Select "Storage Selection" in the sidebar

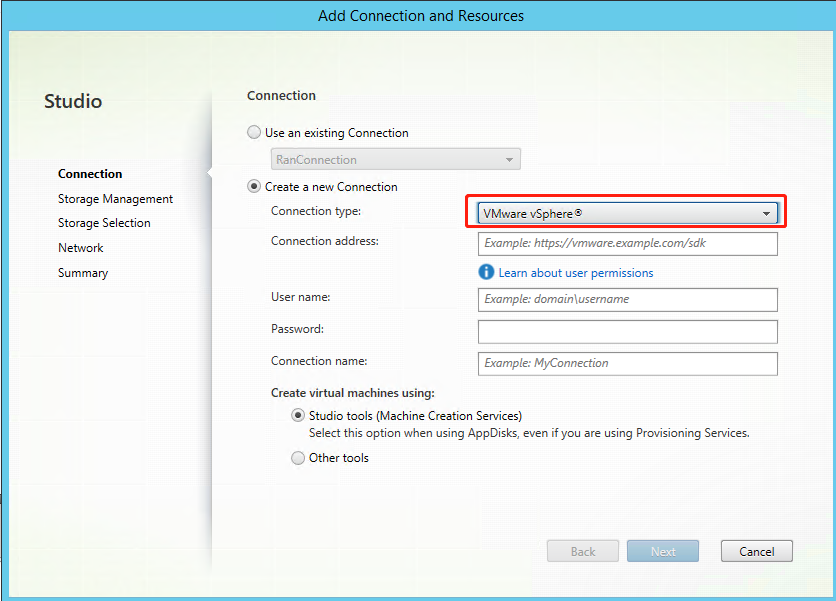[104, 222]
